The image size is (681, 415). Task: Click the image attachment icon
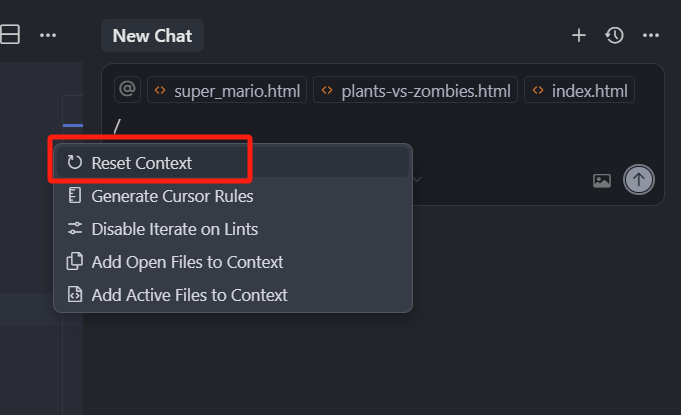click(602, 181)
